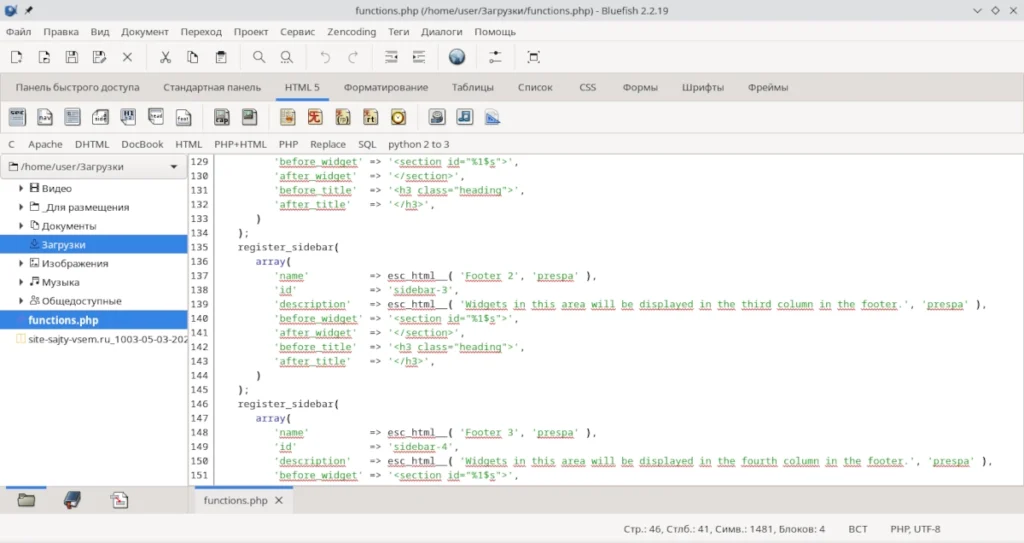Screen dimensions: 1024x543
Task: Save the current file via floppy icon
Action: pyautogui.click(x=72, y=58)
